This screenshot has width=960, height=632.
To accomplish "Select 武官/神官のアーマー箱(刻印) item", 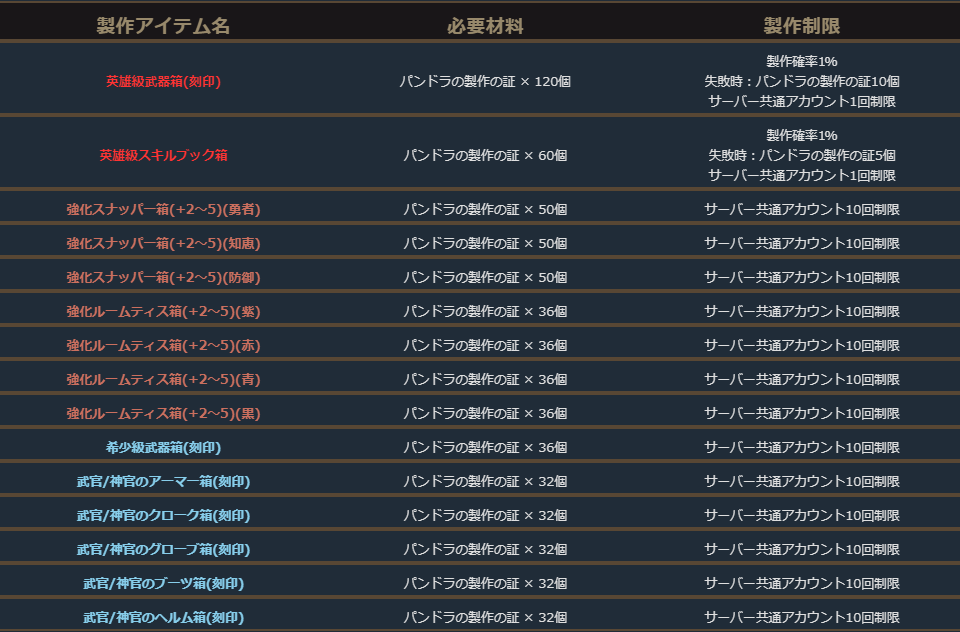I will [x=163, y=481].
